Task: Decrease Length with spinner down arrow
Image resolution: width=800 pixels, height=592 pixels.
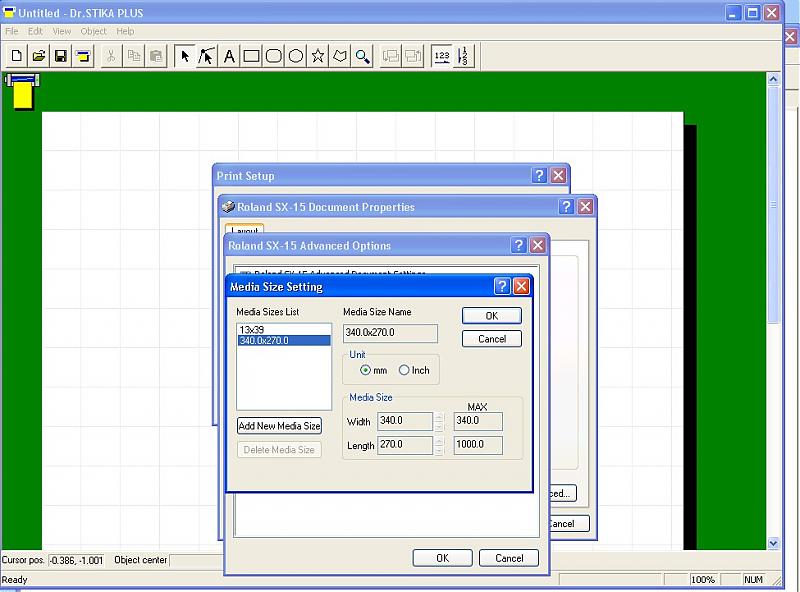Action: pyautogui.click(x=439, y=450)
